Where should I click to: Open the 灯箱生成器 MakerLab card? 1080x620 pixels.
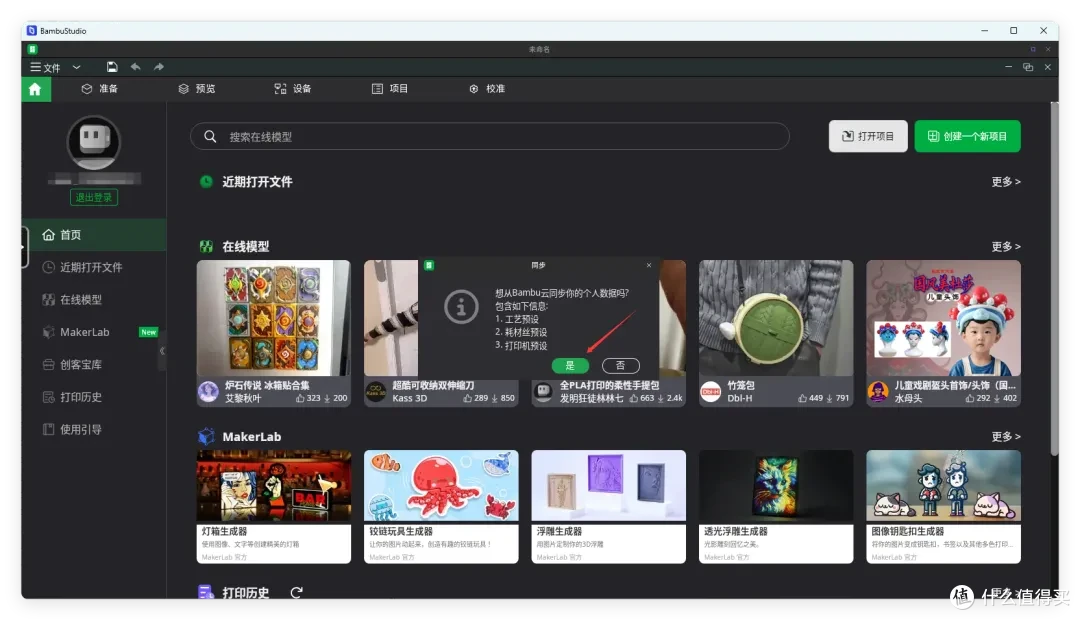[273, 507]
